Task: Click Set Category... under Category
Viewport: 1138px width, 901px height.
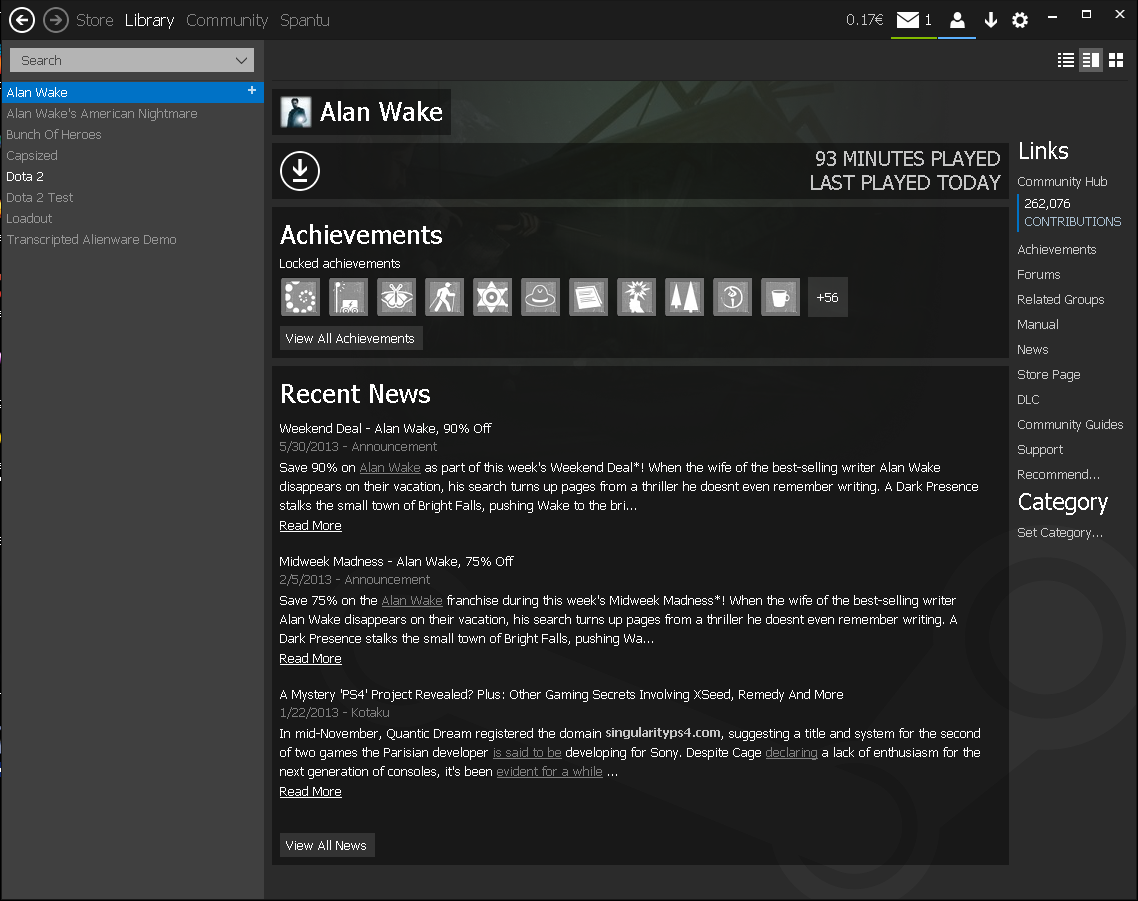Action: click(1060, 533)
